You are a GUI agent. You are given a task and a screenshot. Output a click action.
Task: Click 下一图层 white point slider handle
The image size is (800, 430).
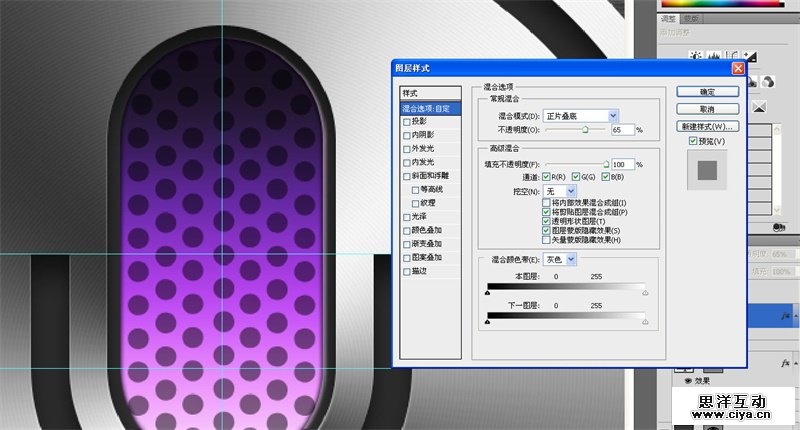click(x=645, y=322)
